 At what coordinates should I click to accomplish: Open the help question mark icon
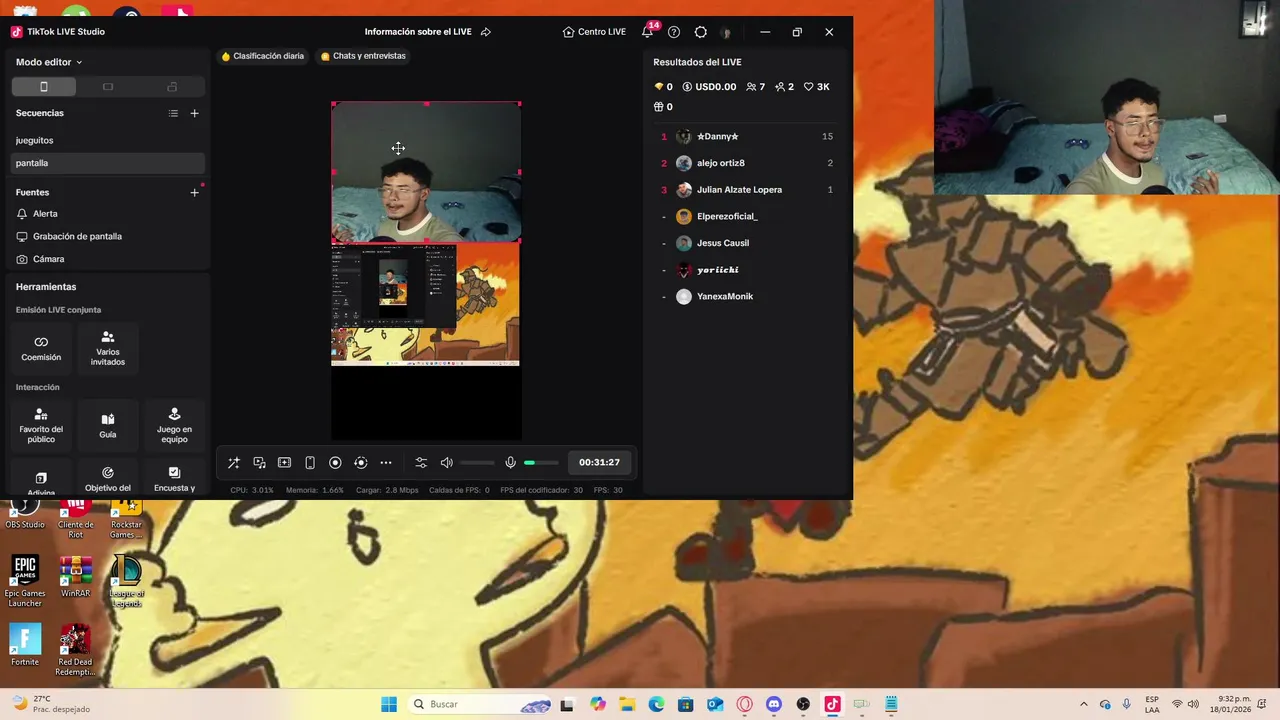[674, 32]
